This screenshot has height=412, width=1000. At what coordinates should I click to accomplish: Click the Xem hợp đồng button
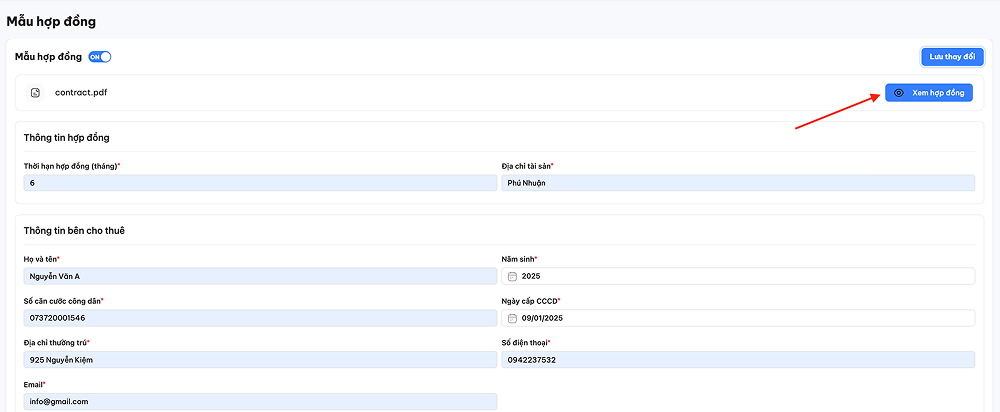tap(929, 92)
